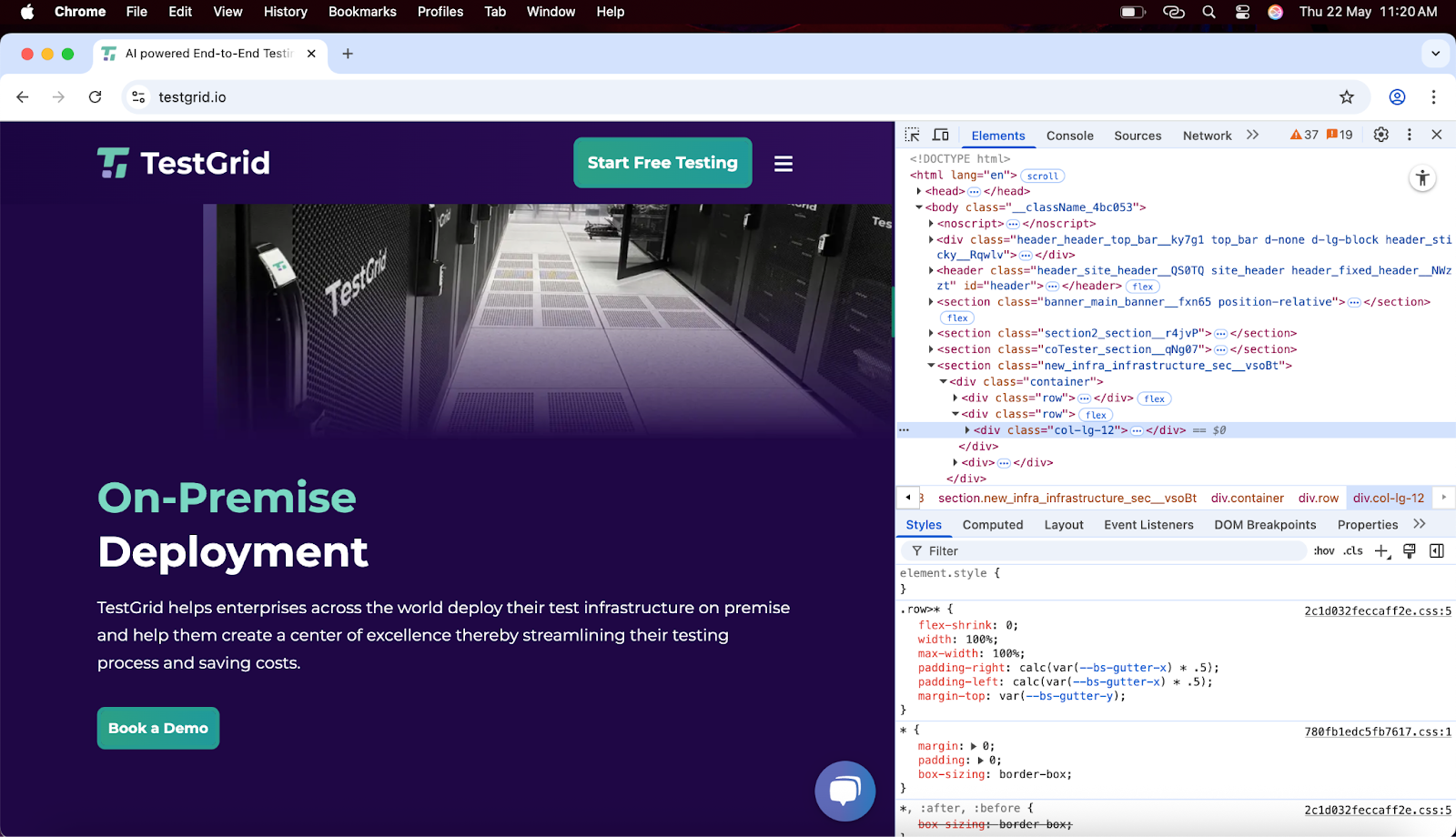Toggle the :hov element state panel
The width and height of the screenshot is (1456, 837).
pos(1324,551)
